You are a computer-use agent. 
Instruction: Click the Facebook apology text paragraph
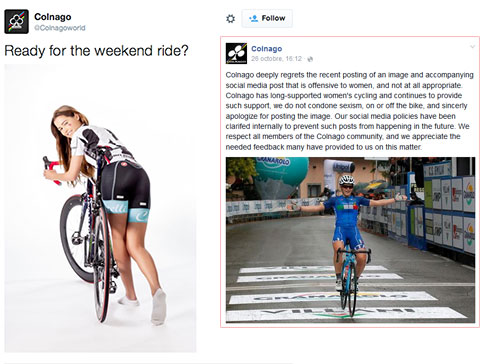(350, 111)
